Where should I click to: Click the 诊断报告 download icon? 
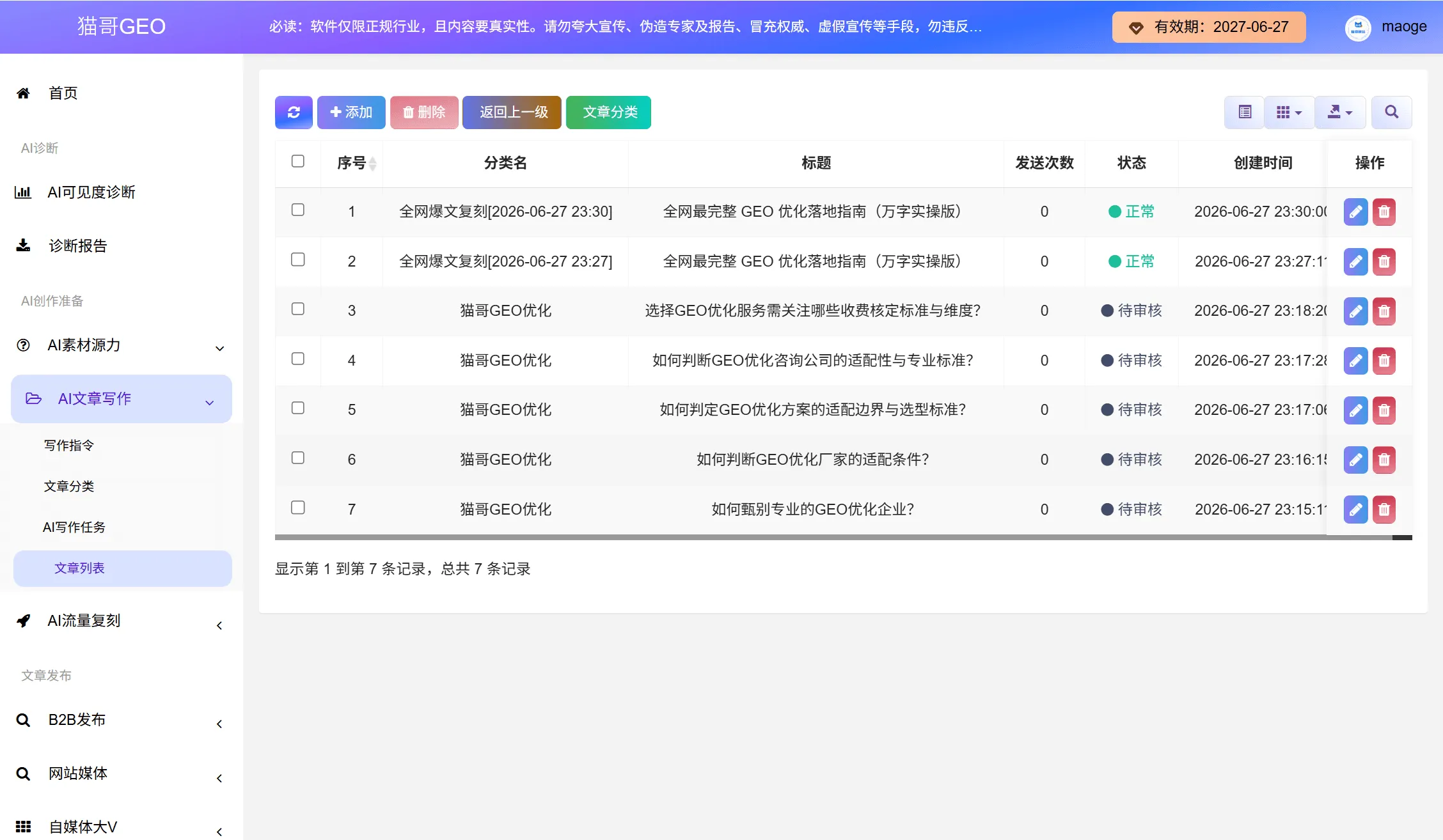click(23, 245)
